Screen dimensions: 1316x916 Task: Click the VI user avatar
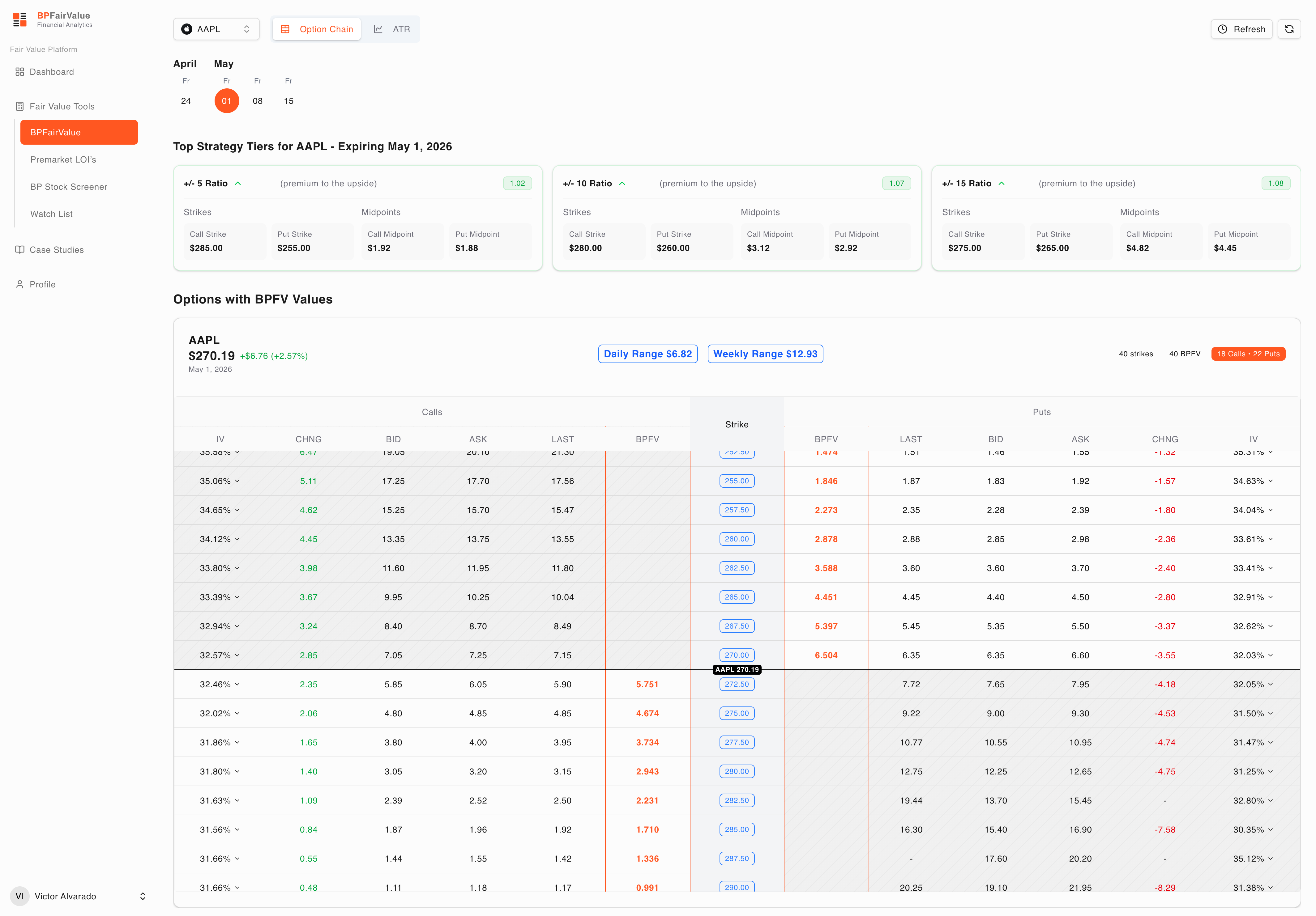(x=19, y=897)
